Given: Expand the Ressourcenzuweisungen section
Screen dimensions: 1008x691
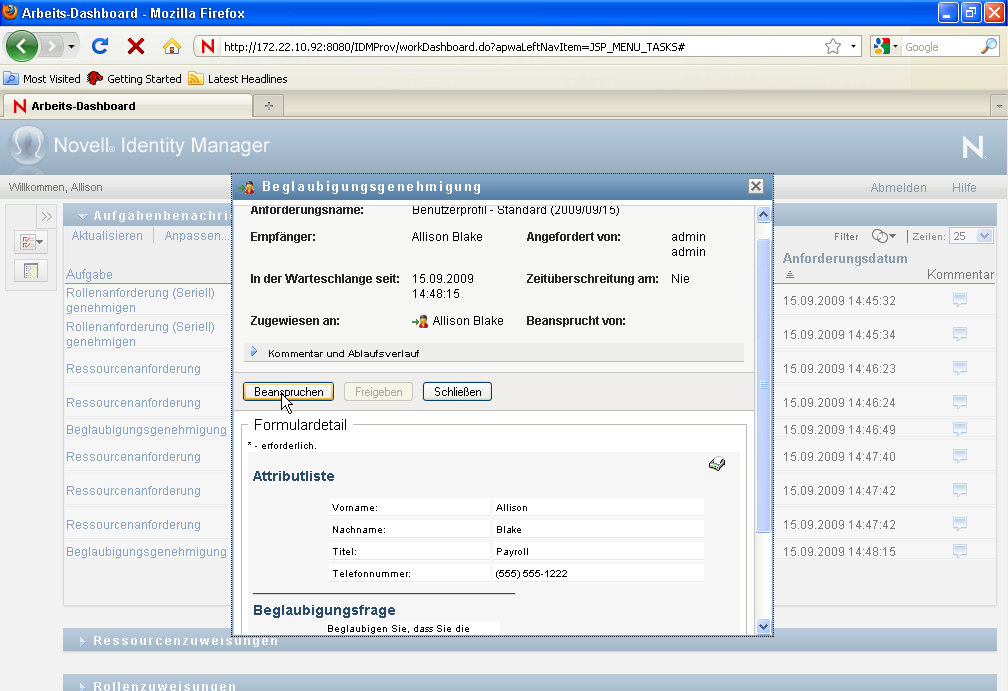Looking at the screenshot, I should tap(82, 641).
